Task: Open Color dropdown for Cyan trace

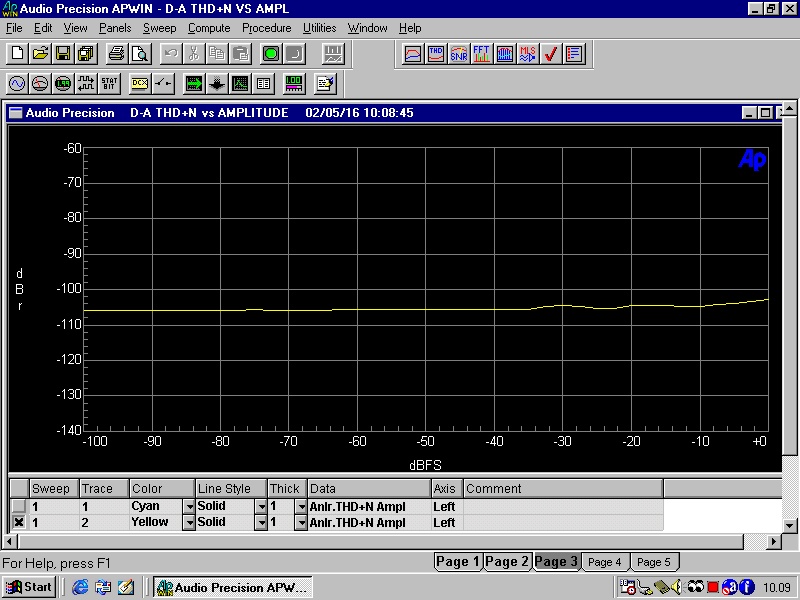Action: coord(189,507)
